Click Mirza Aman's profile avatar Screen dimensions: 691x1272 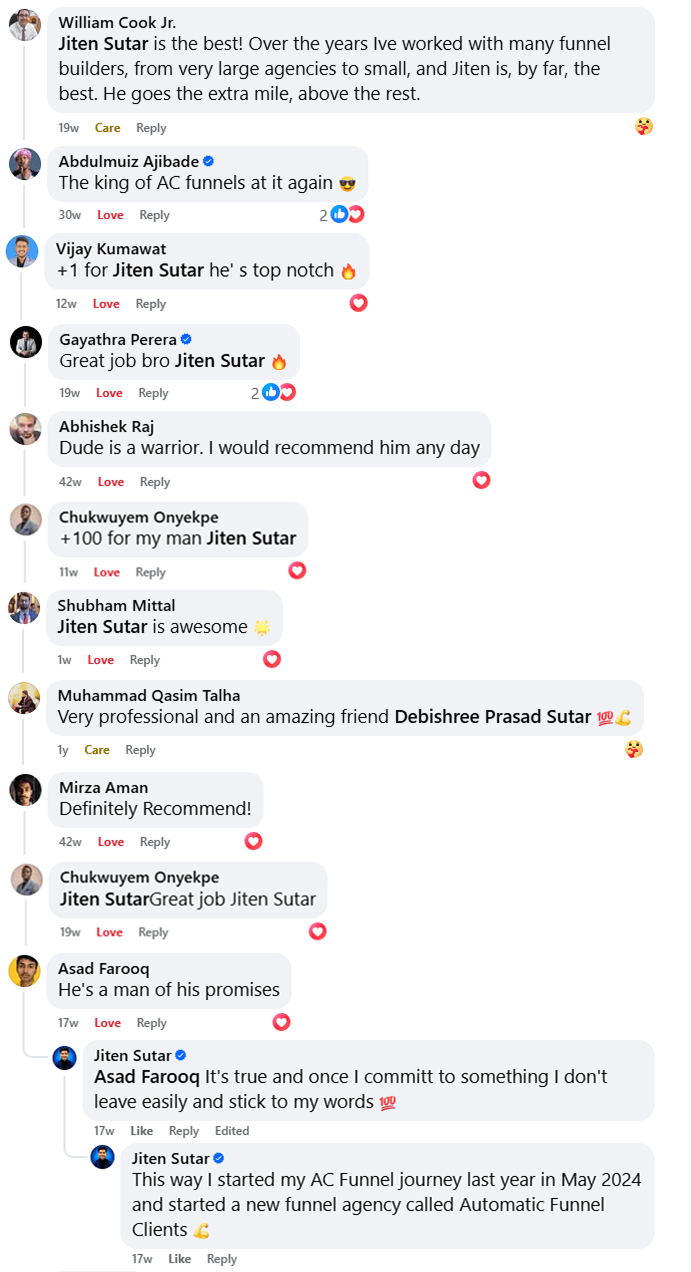point(25,790)
